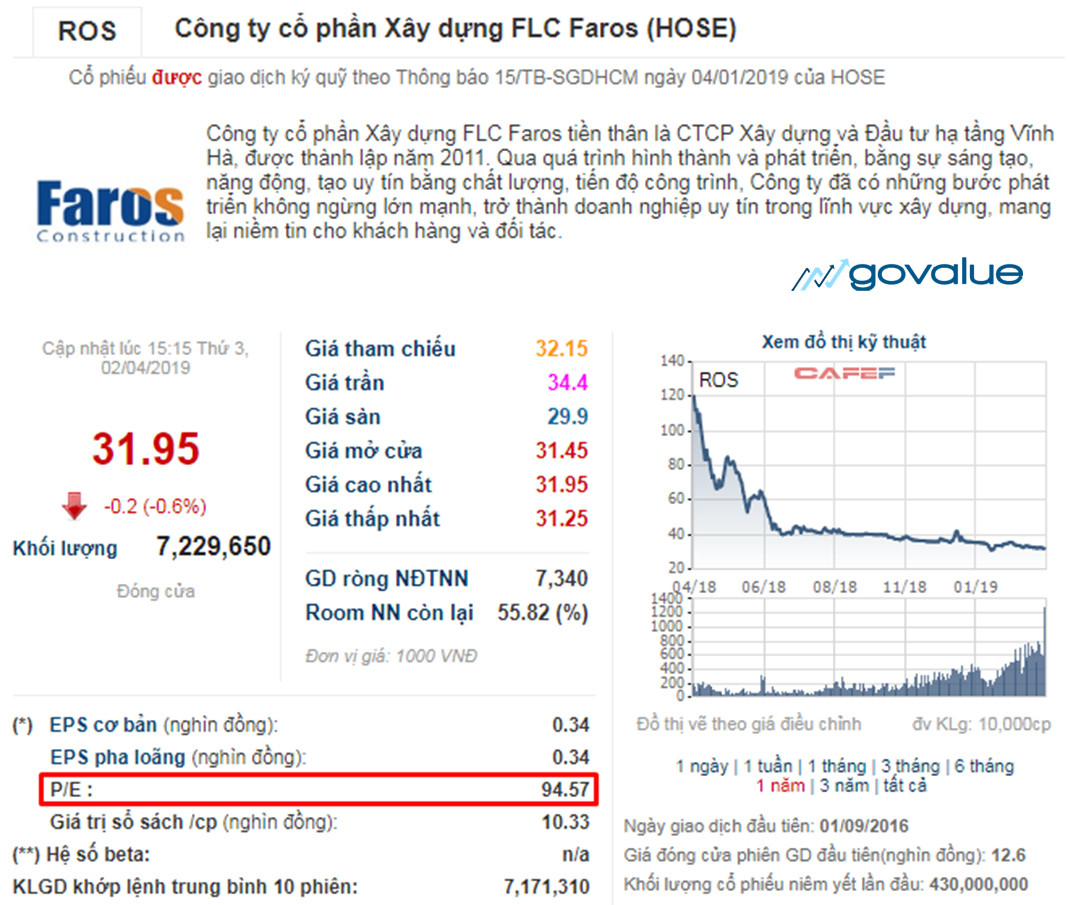Click the initial listed shares 430,000,000
Screen dimensions: 1068x905
pyautogui.click(x=979, y=885)
